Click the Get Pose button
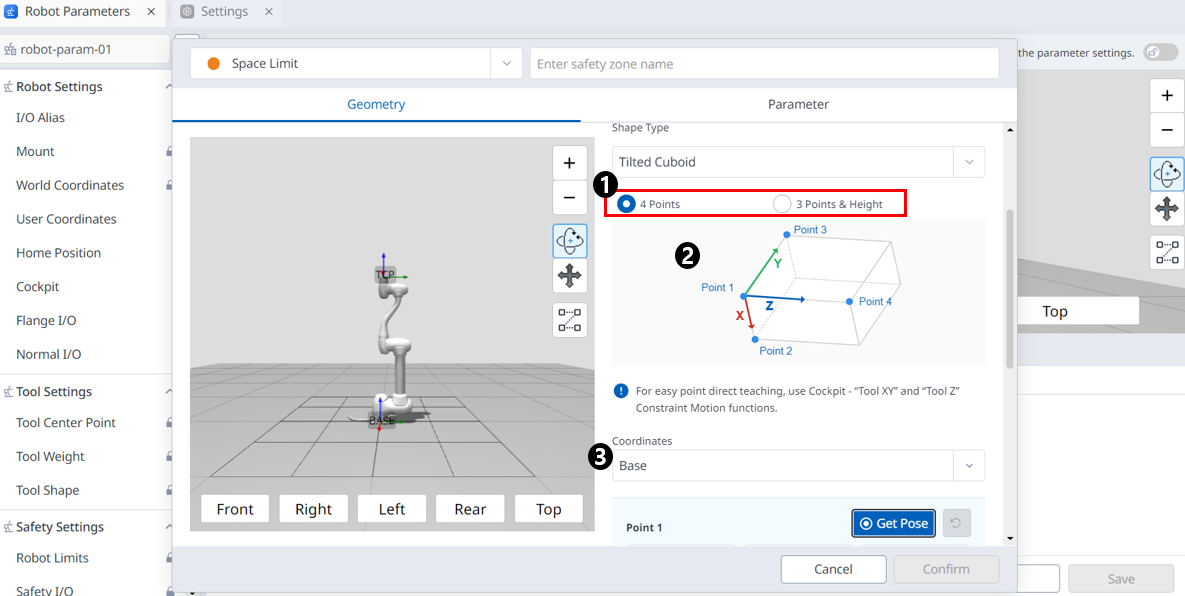This screenshot has width=1185, height=596. pyautogui.click(x=893, y=523)
